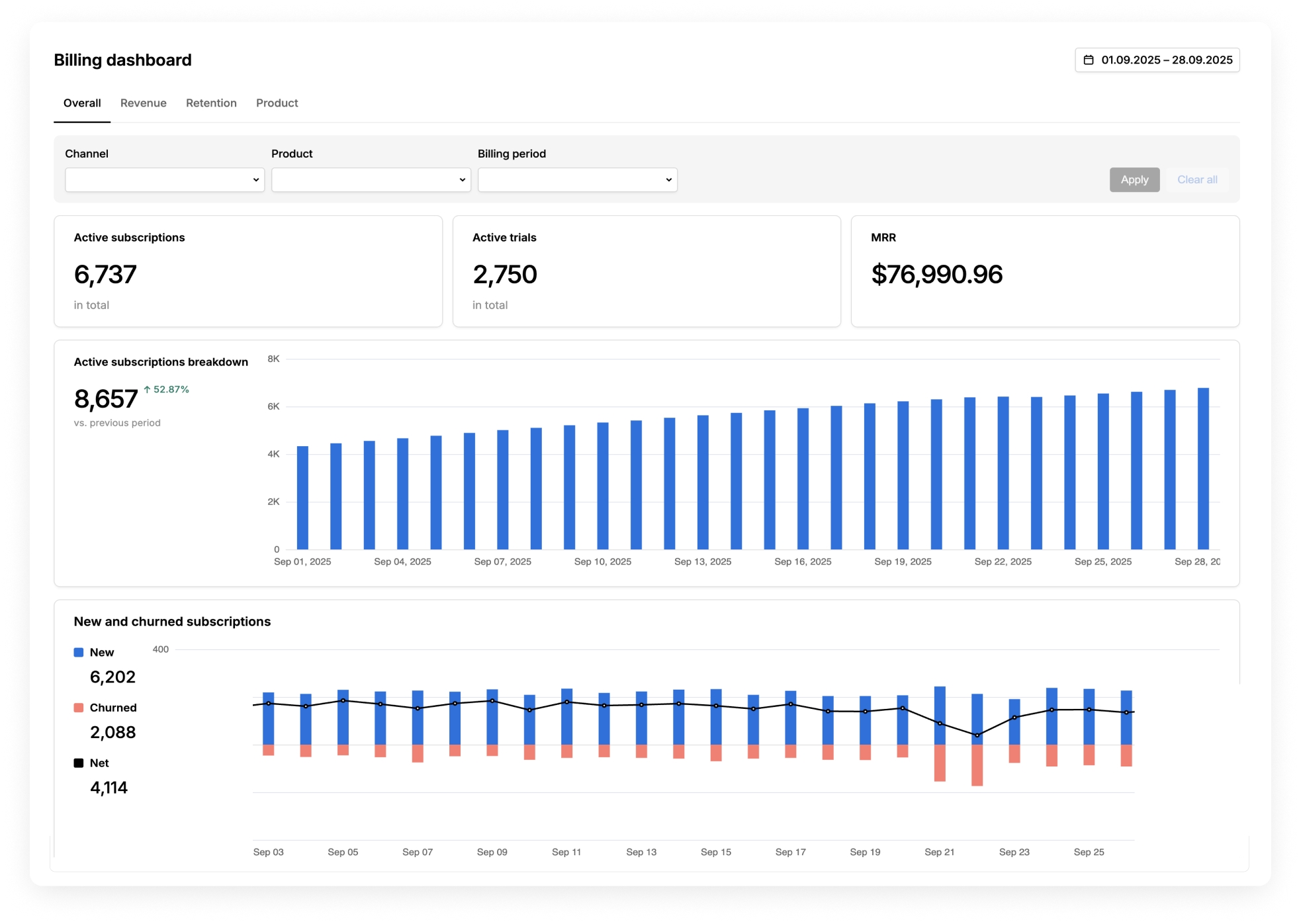Image resolution: width=1301 pixels, height=924 pixels.
Task: Open the Product filter dropdown
Action: tap(371, 179)
